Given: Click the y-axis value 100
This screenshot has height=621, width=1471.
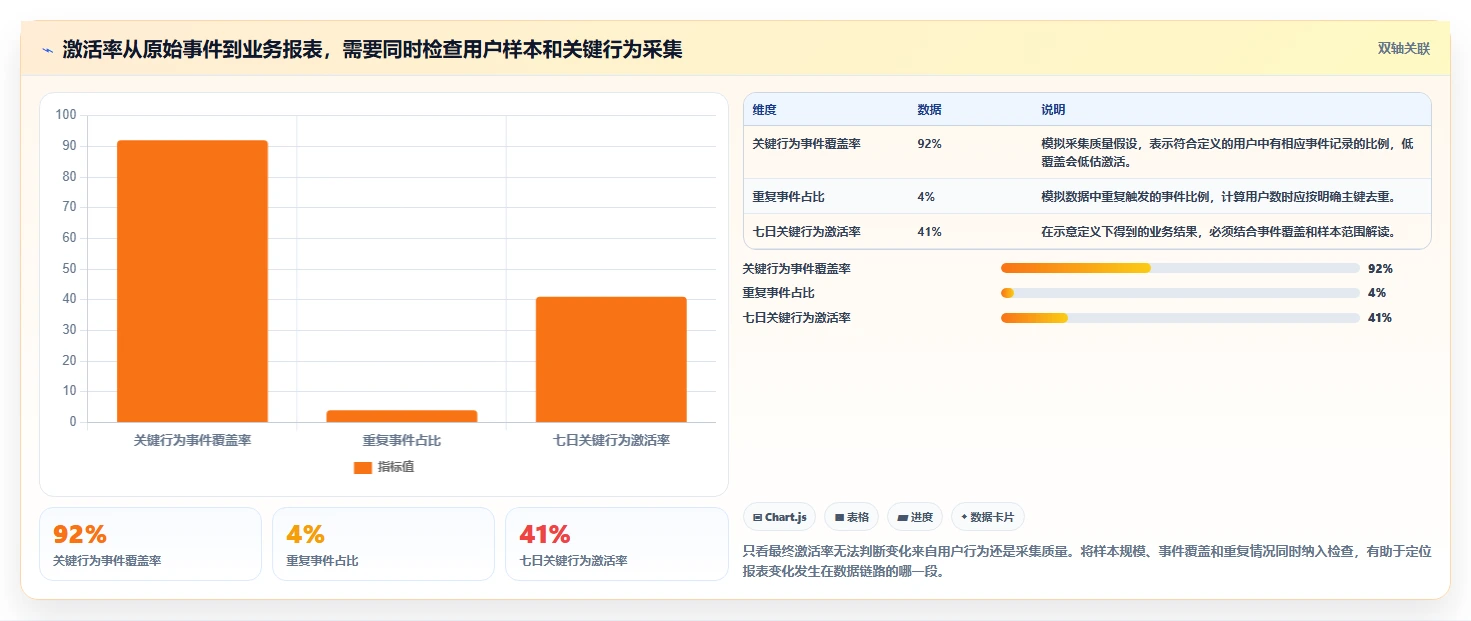Looking at the screenshot, I should click(66, 115).
